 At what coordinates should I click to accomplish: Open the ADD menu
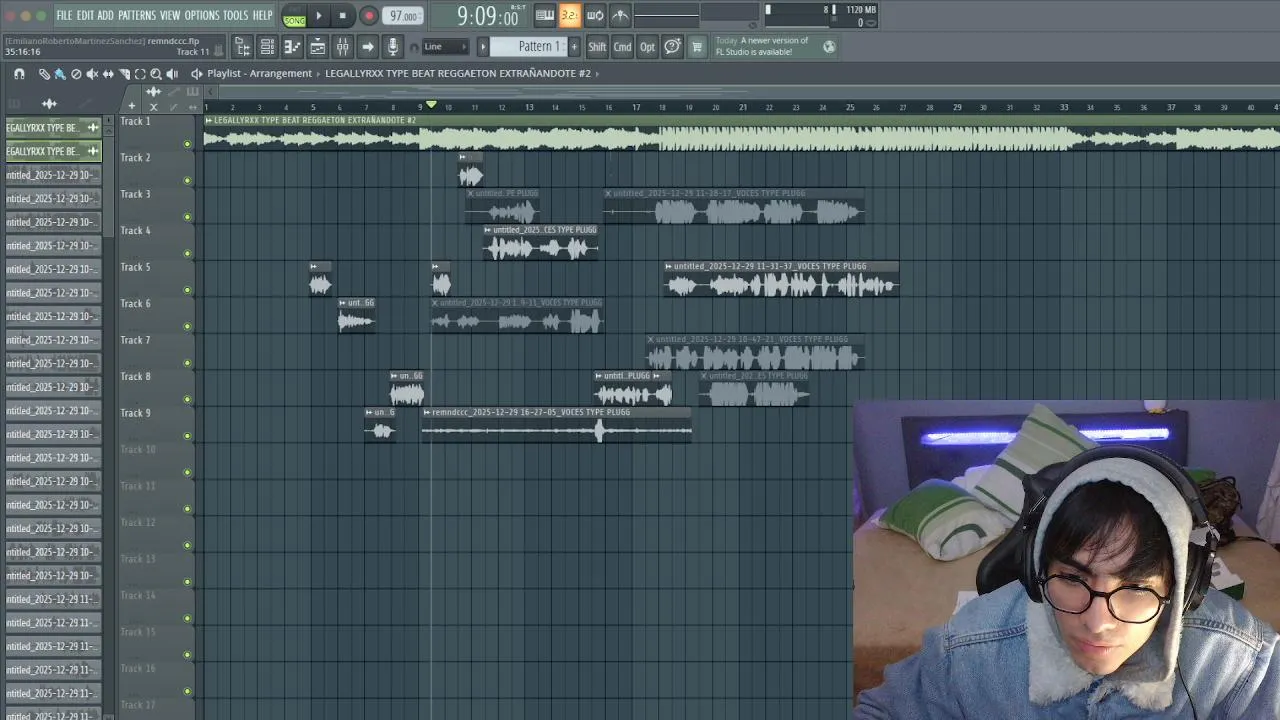click(x=106, y=15)
